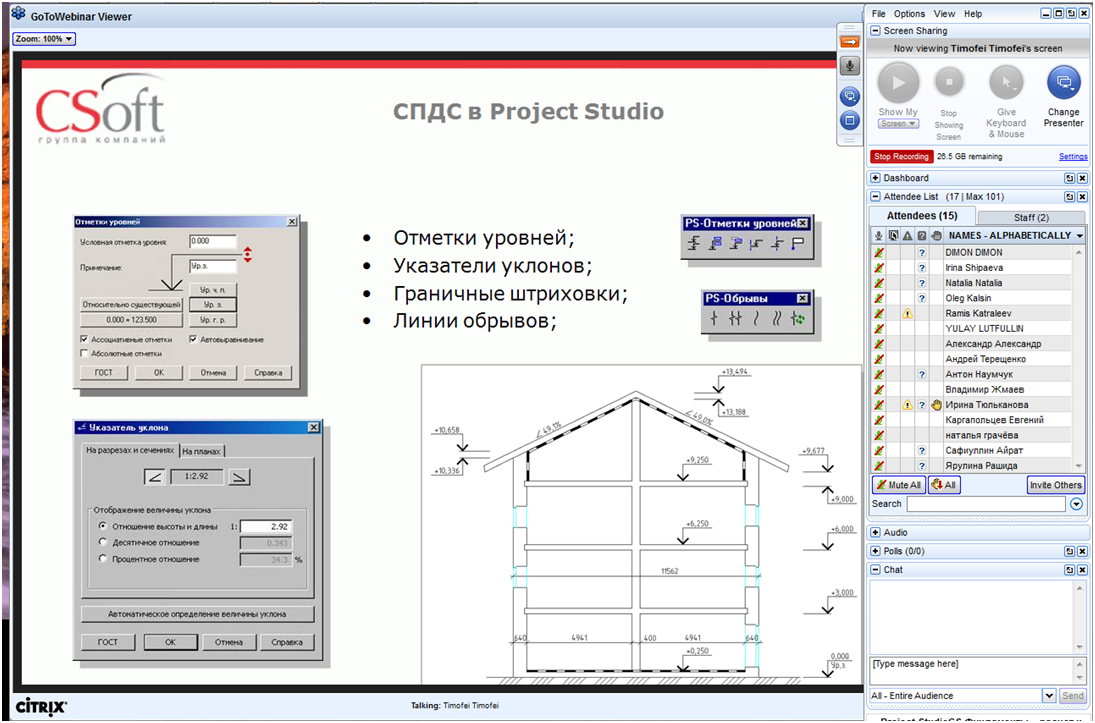Viewport: 1095px width, 723px height.
Task: Undock the Dashboard pane
Action: tap(1069, 178)
